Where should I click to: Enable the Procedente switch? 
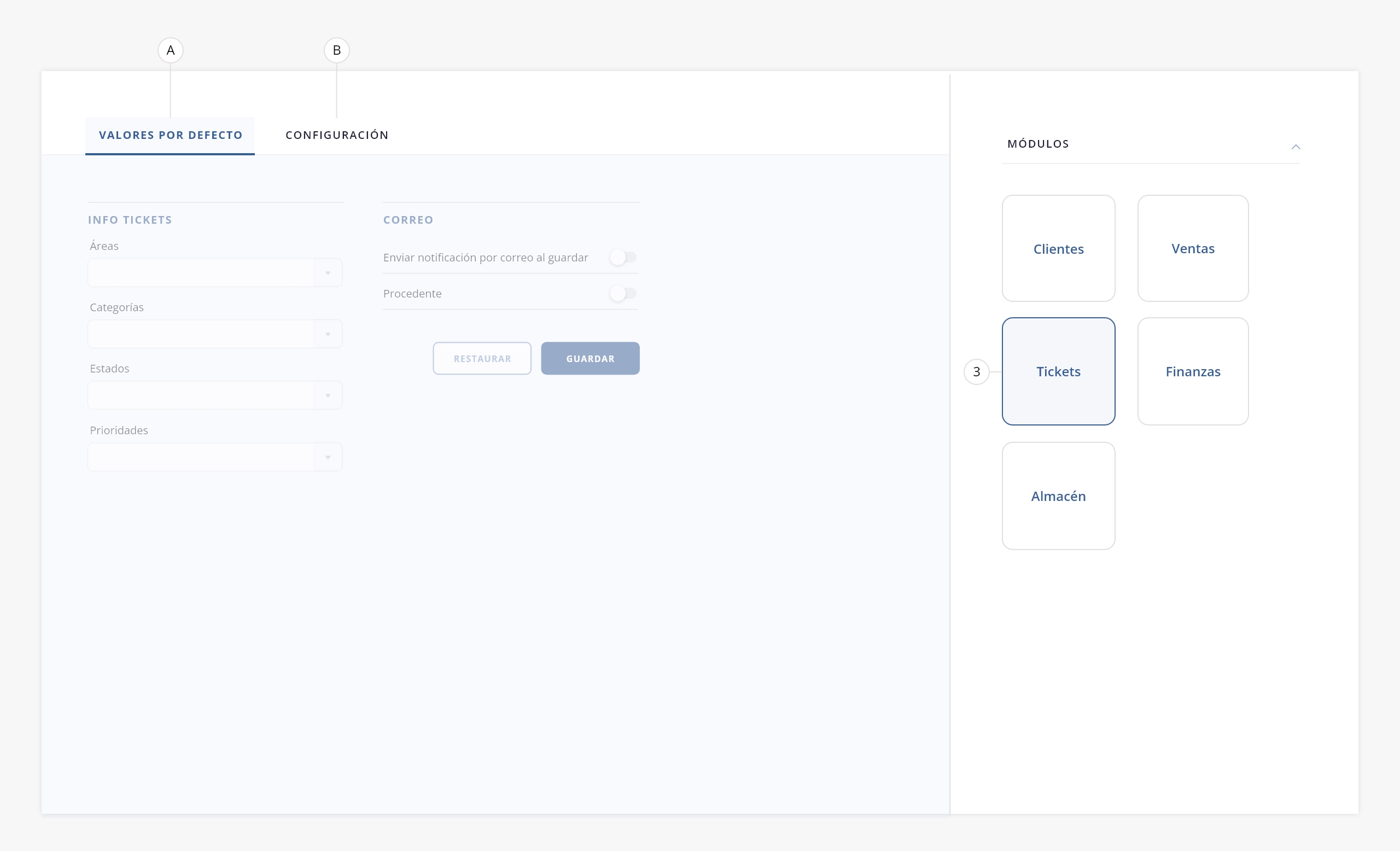click(623, 293)
